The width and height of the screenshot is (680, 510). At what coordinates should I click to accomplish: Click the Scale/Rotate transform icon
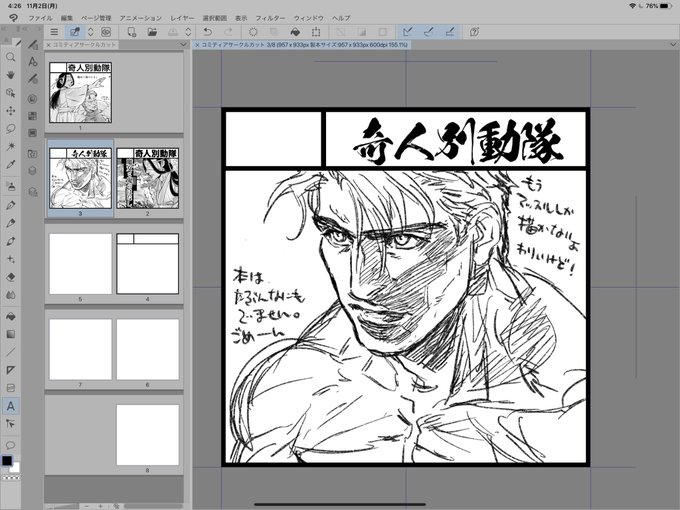pos(316,32)
